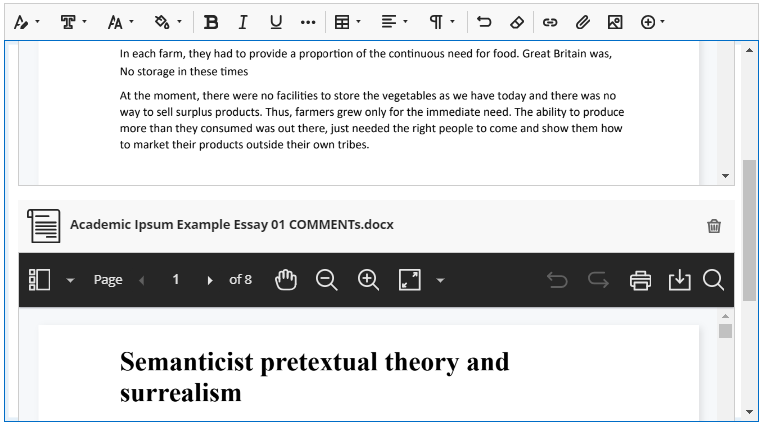763x424 pixels.
Task: Clear formatting with eraser icon
Action: (516, 21)
